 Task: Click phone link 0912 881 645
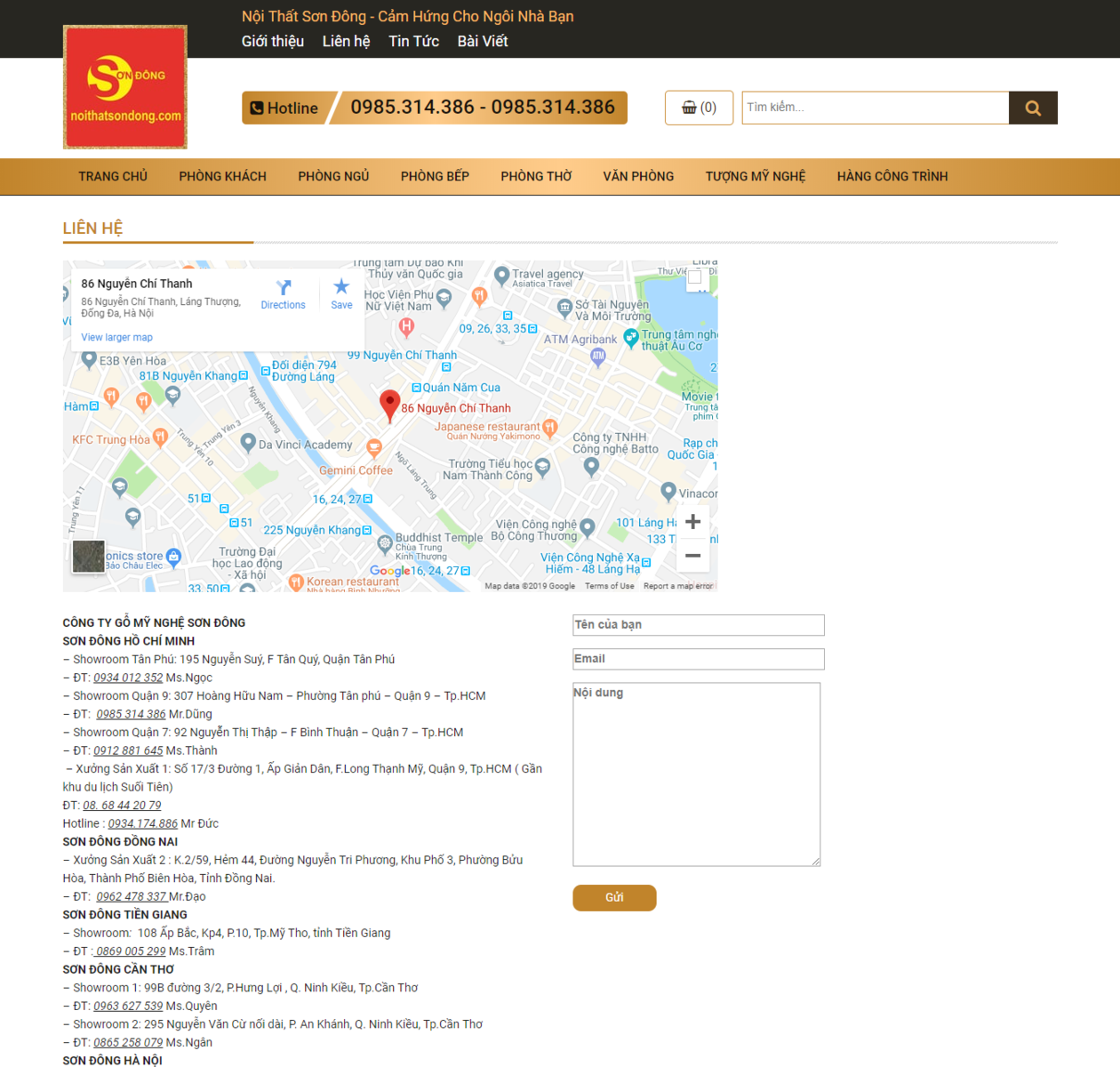(128, 750)
